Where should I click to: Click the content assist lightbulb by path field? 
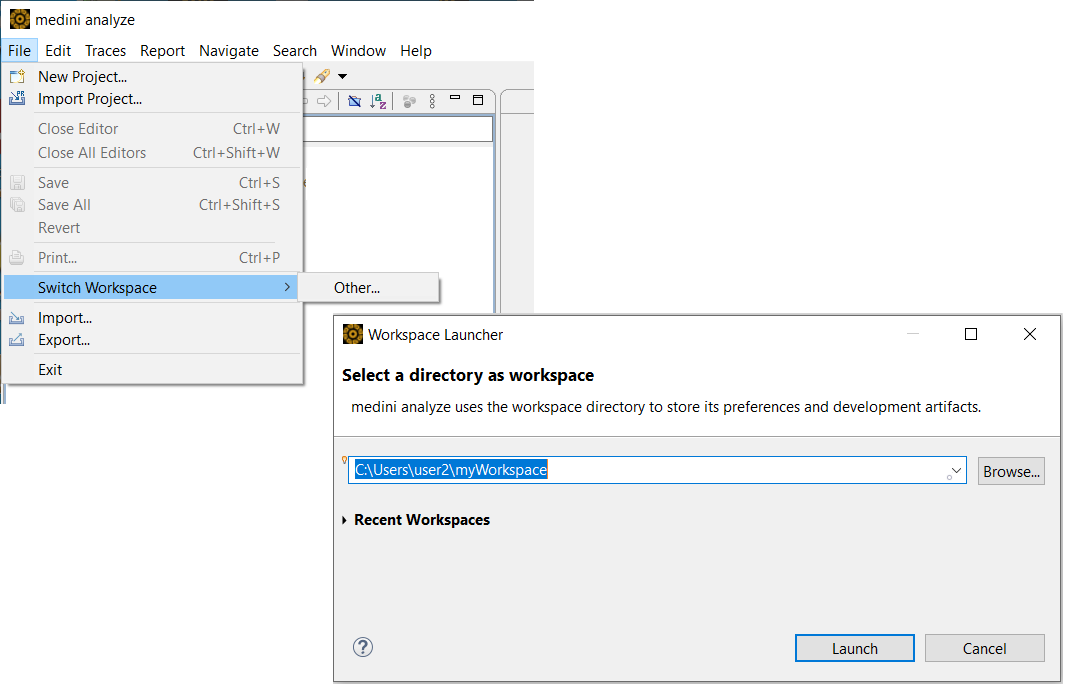pos(345,460)
